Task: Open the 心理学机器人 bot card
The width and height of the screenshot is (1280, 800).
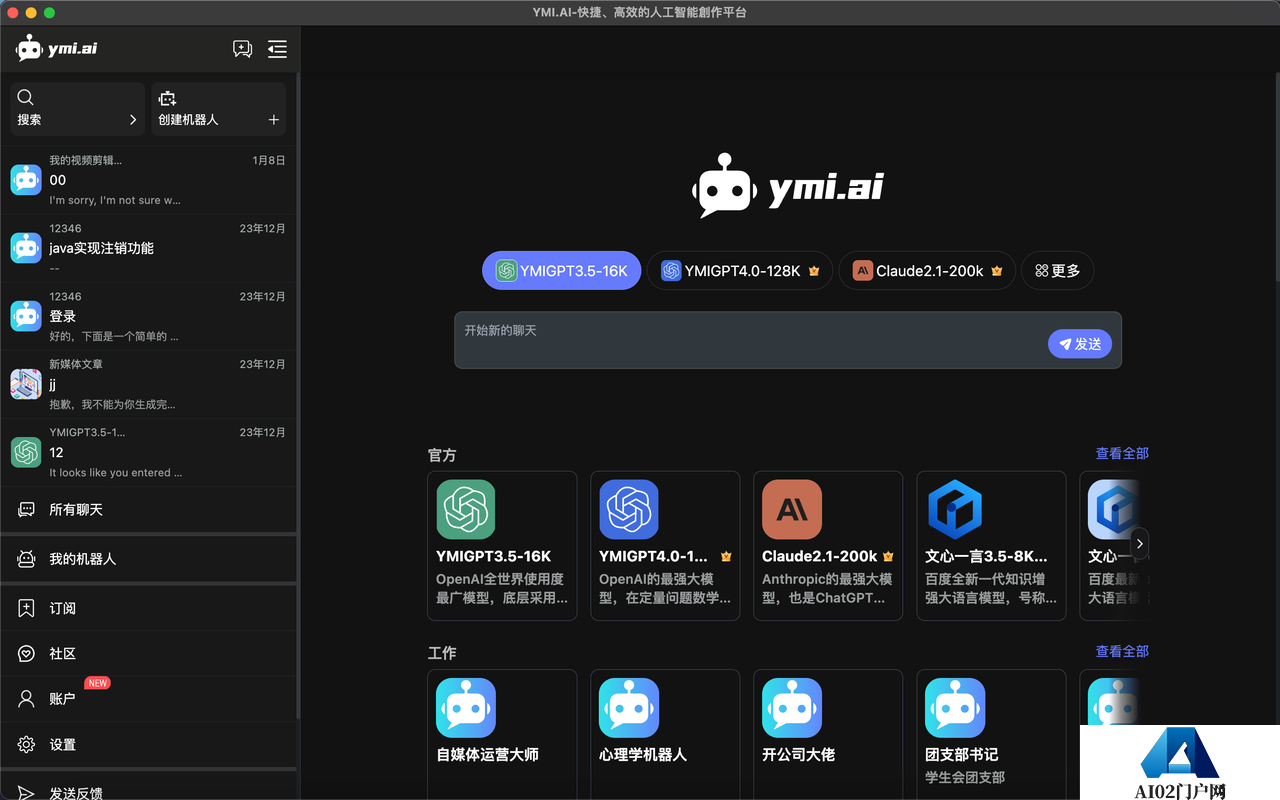Action: point(665,735)
